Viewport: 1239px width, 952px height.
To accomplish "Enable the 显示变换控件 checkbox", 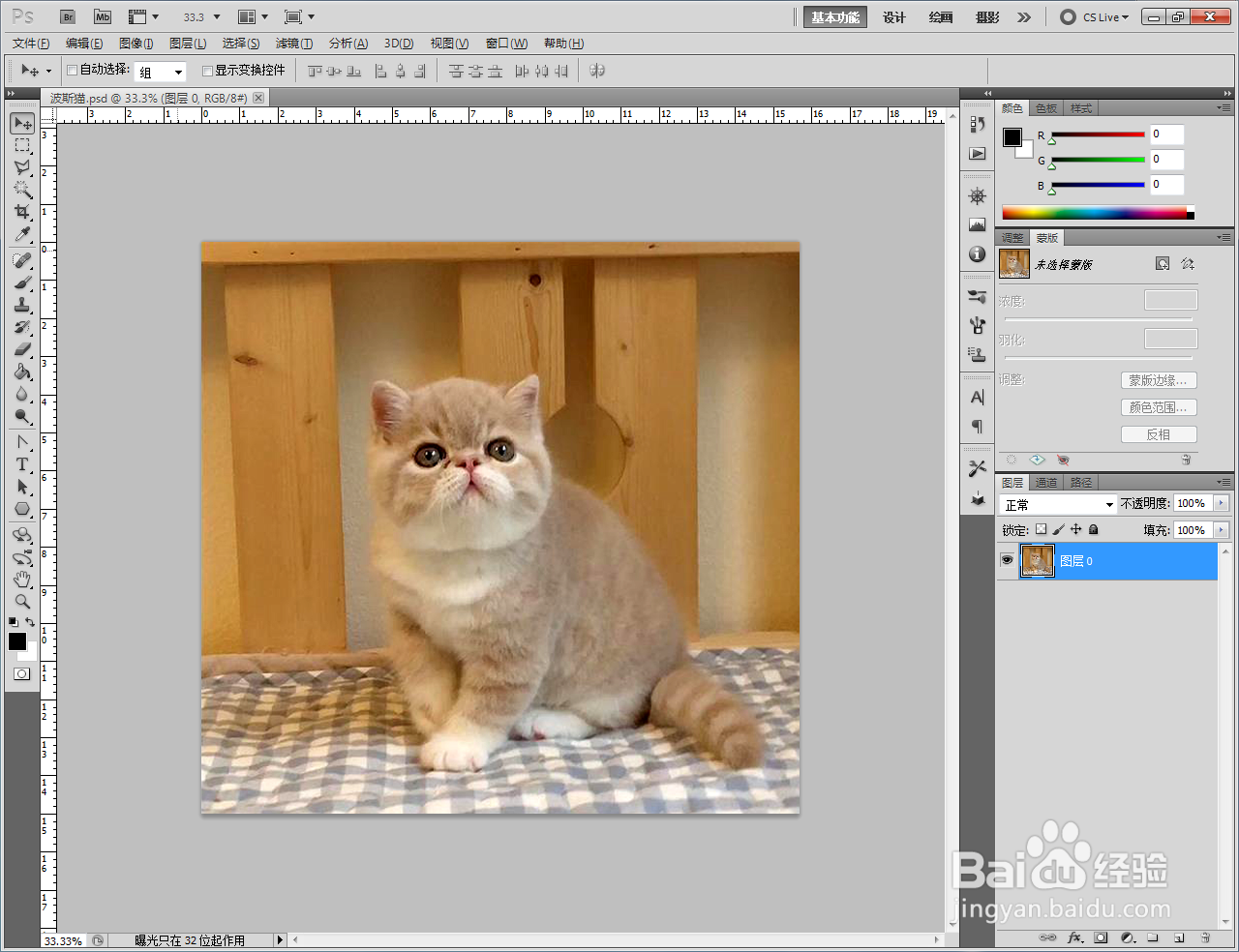I will 207,71.
